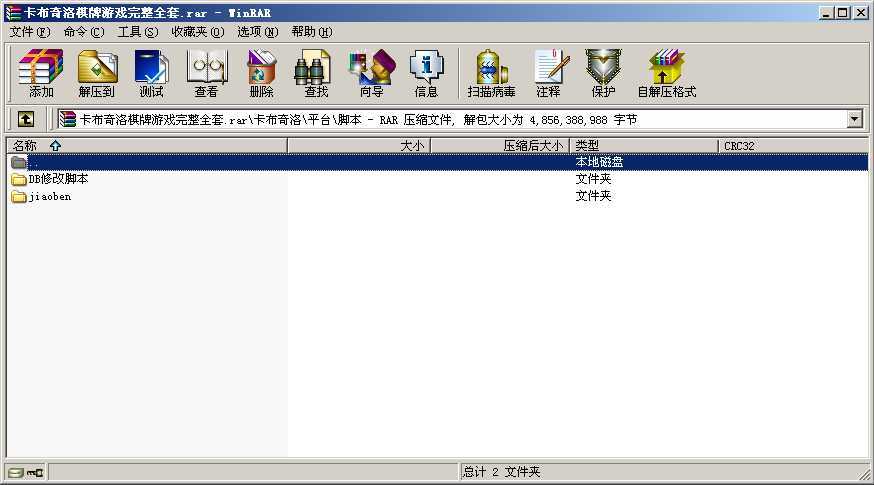This screenshot has height=485, width=874.
Task: Click the resize grip in status bar corner
Action: coord(865,474)
